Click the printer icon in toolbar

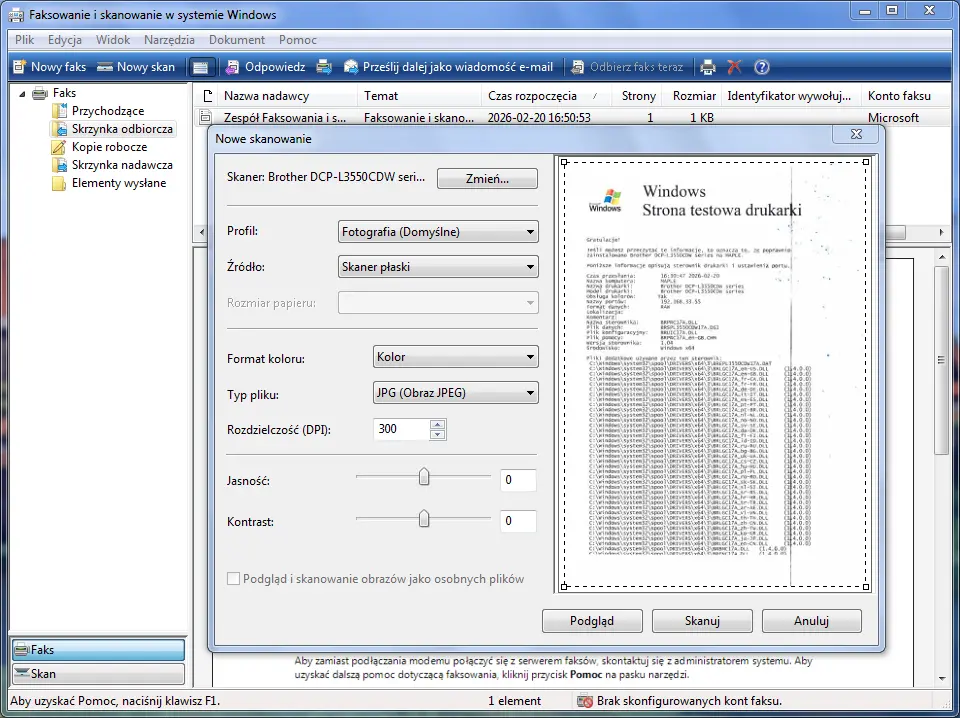tap(708, 67)
